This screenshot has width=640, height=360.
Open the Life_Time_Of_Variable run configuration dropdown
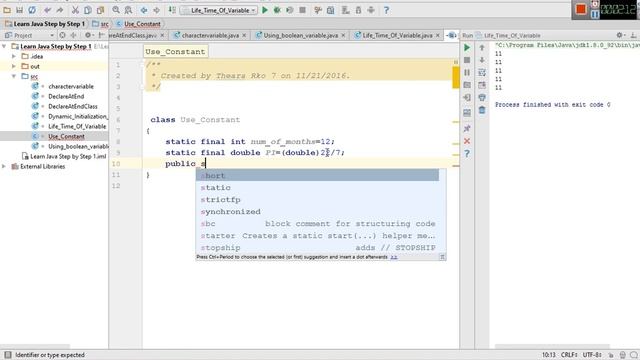coord(219,10)
